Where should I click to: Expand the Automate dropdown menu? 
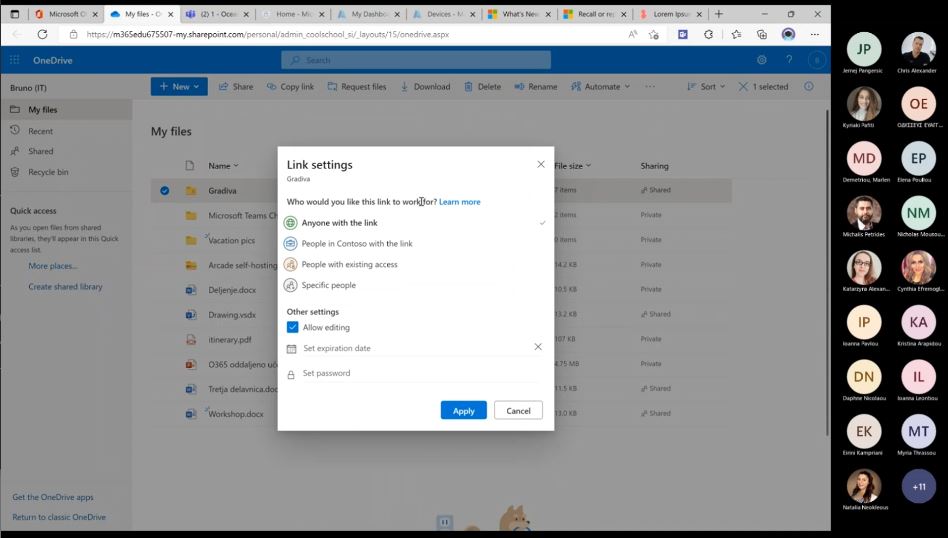[601, 87]
